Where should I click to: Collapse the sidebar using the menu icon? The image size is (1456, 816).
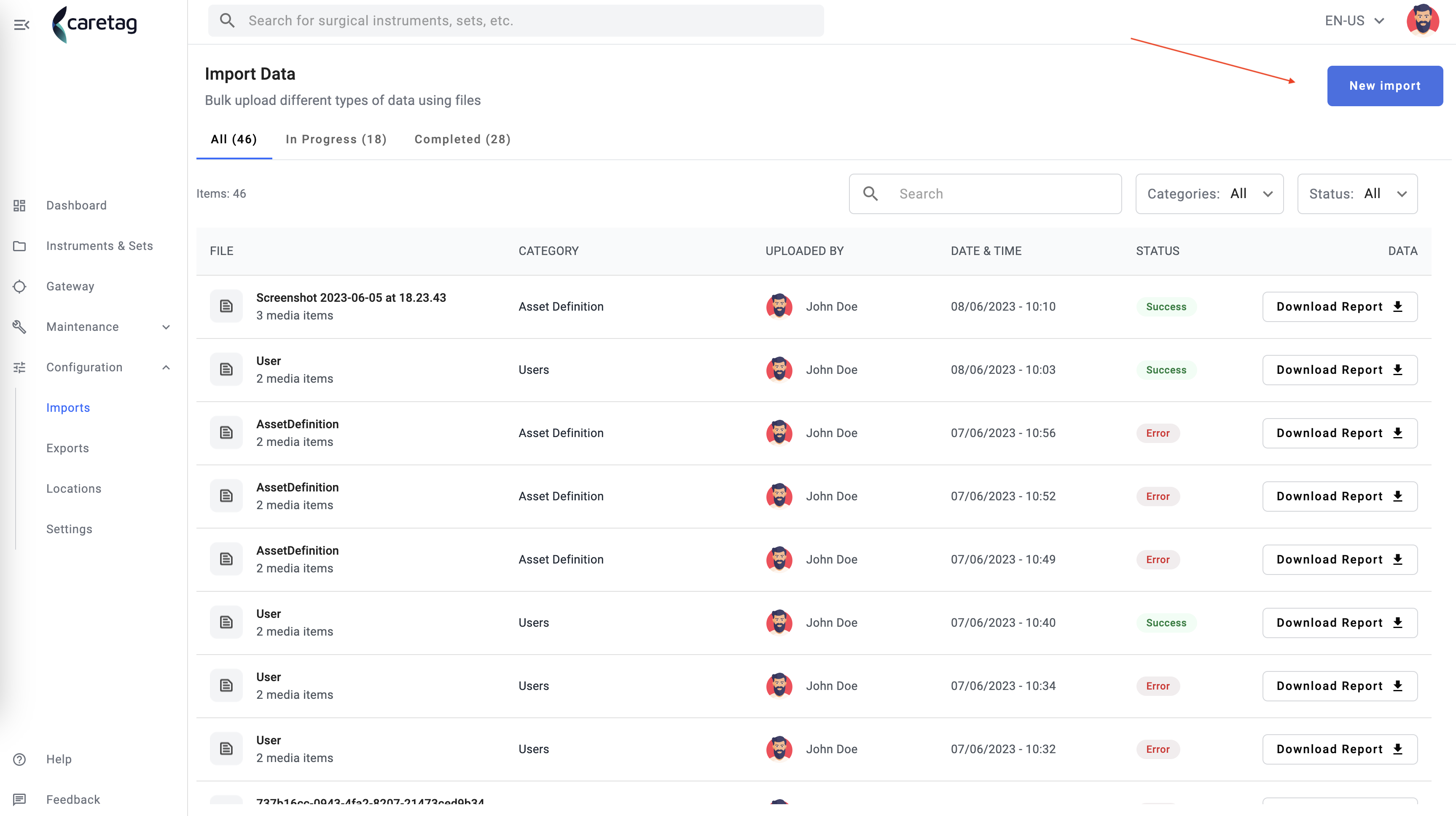[x=21, y=24]
